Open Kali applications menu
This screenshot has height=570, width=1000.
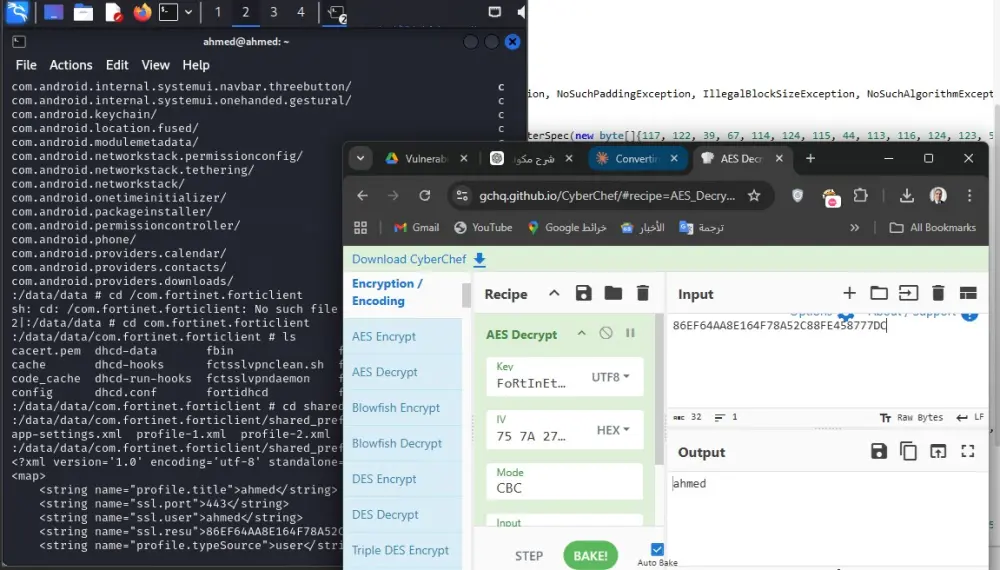(x=17, y=12)
